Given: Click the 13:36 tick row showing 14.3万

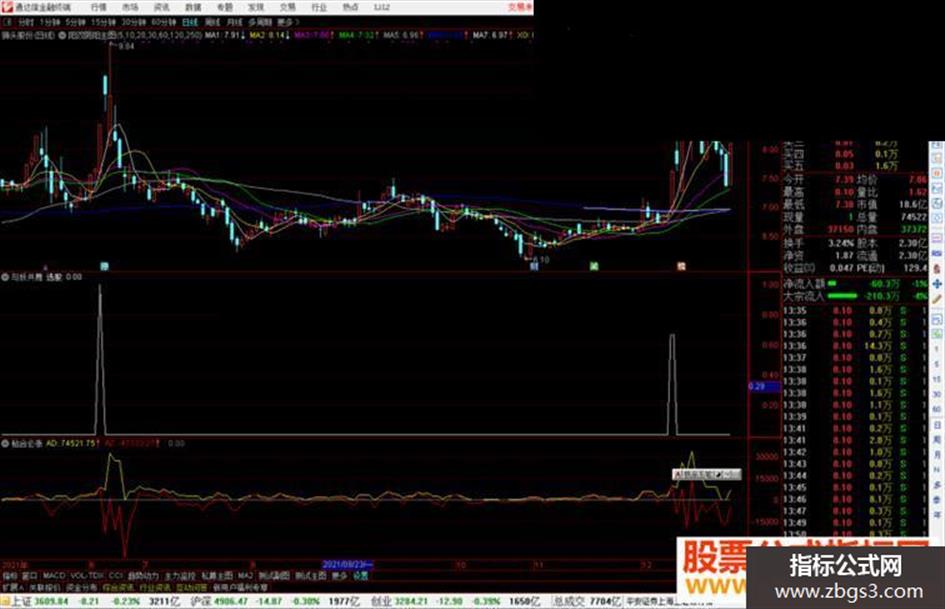Looking at the screenshot, I should pos(855,346).
